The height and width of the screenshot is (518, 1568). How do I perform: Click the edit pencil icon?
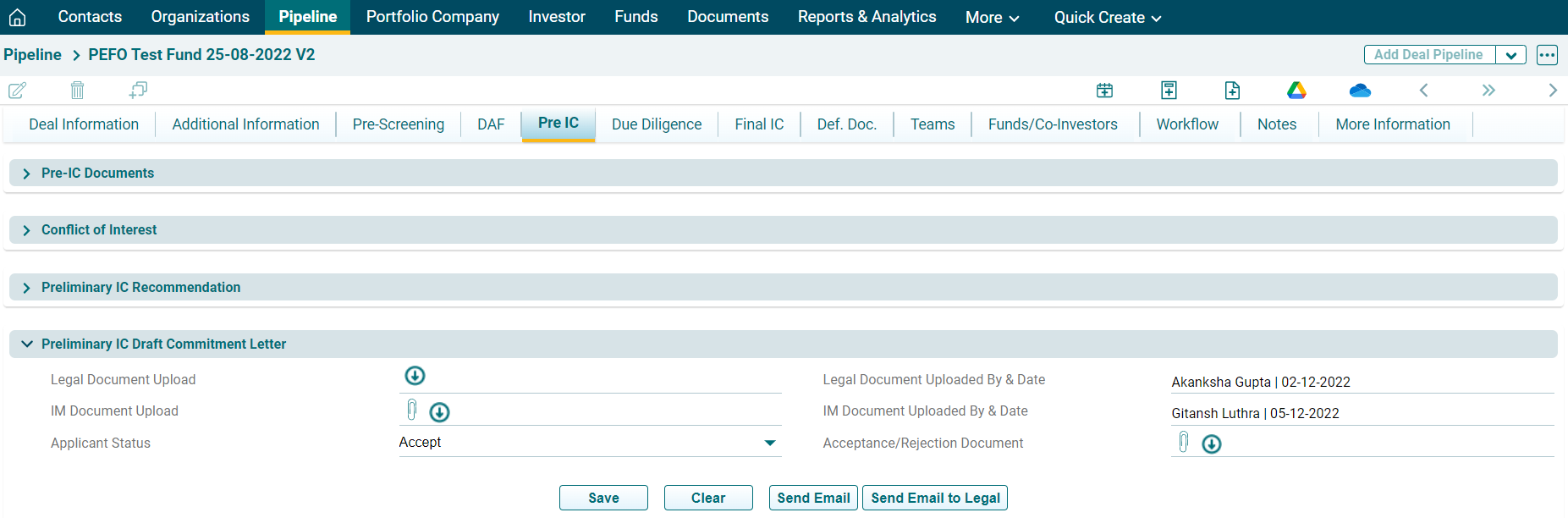[17, 91]
